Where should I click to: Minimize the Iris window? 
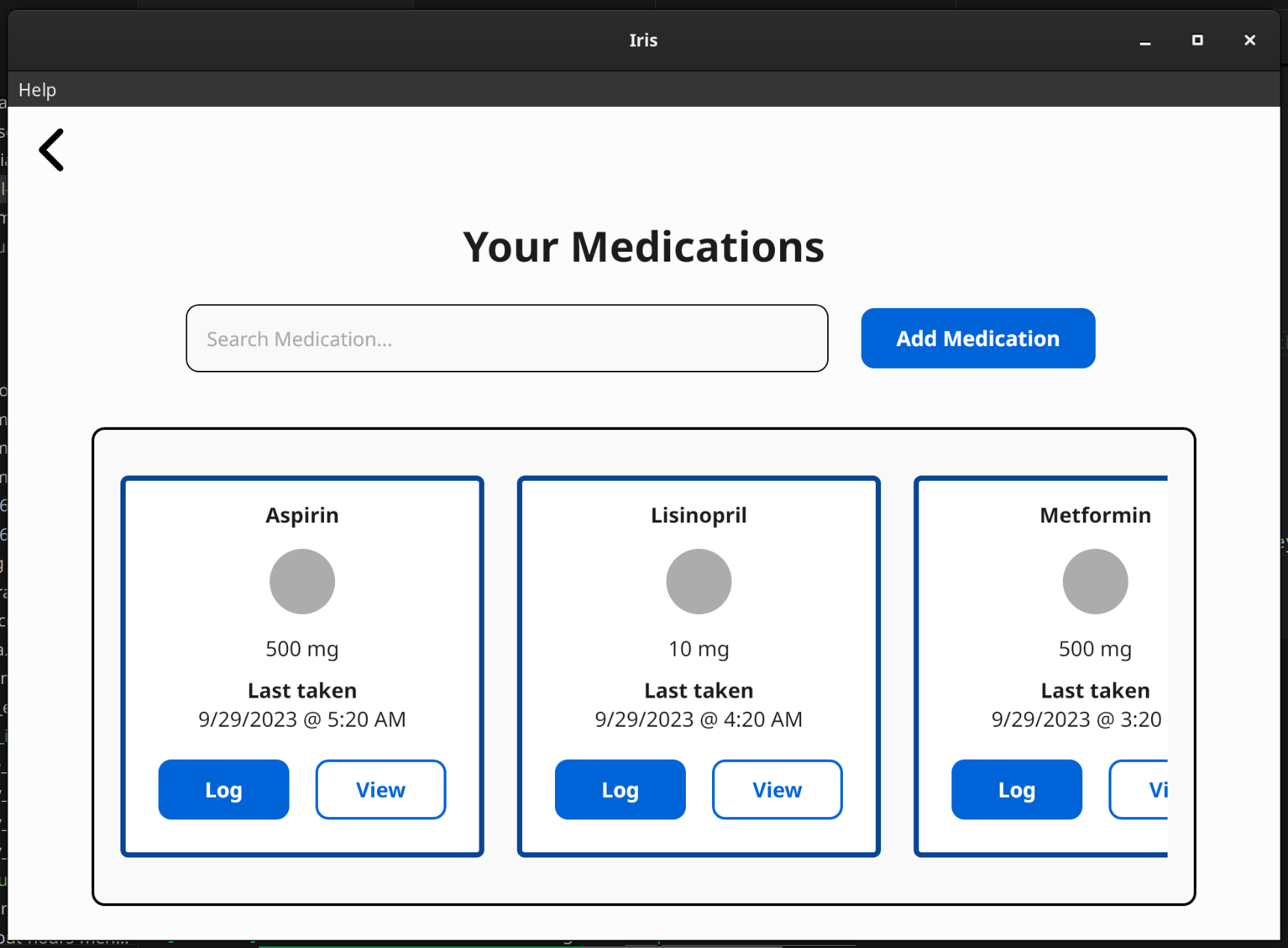click(1144, 40)
